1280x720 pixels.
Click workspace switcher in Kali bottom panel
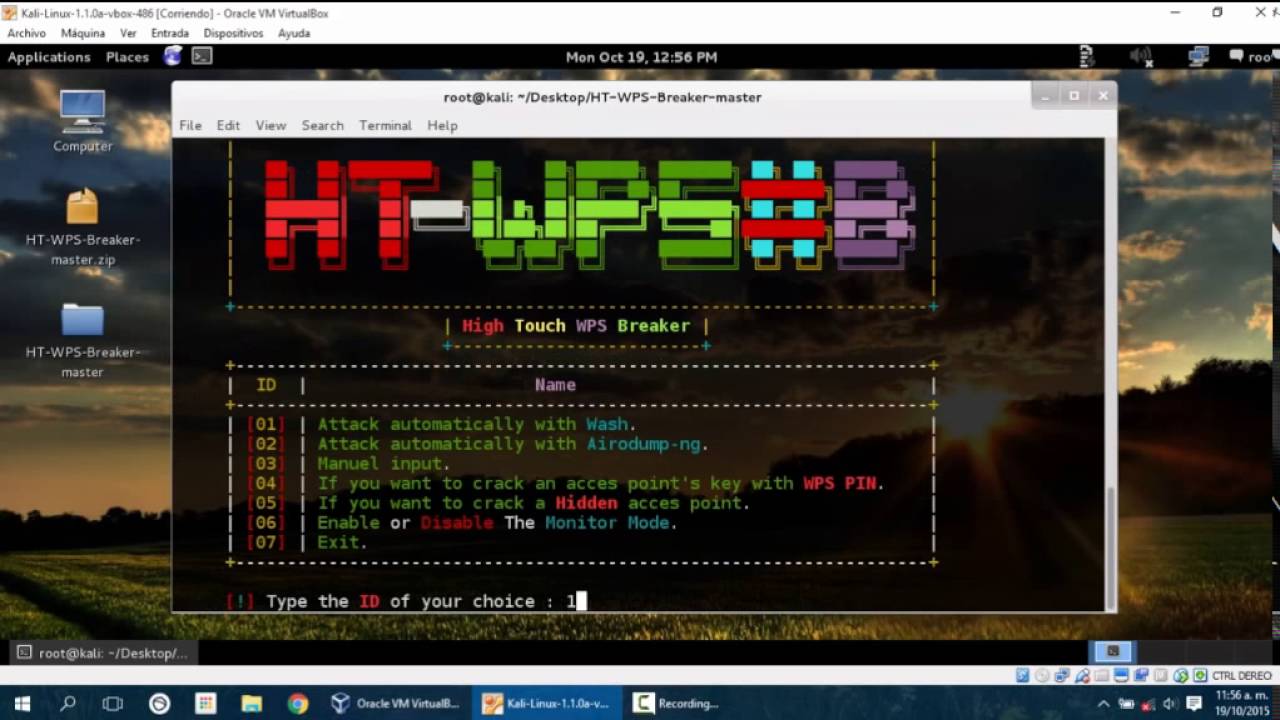pos(1113,652)
